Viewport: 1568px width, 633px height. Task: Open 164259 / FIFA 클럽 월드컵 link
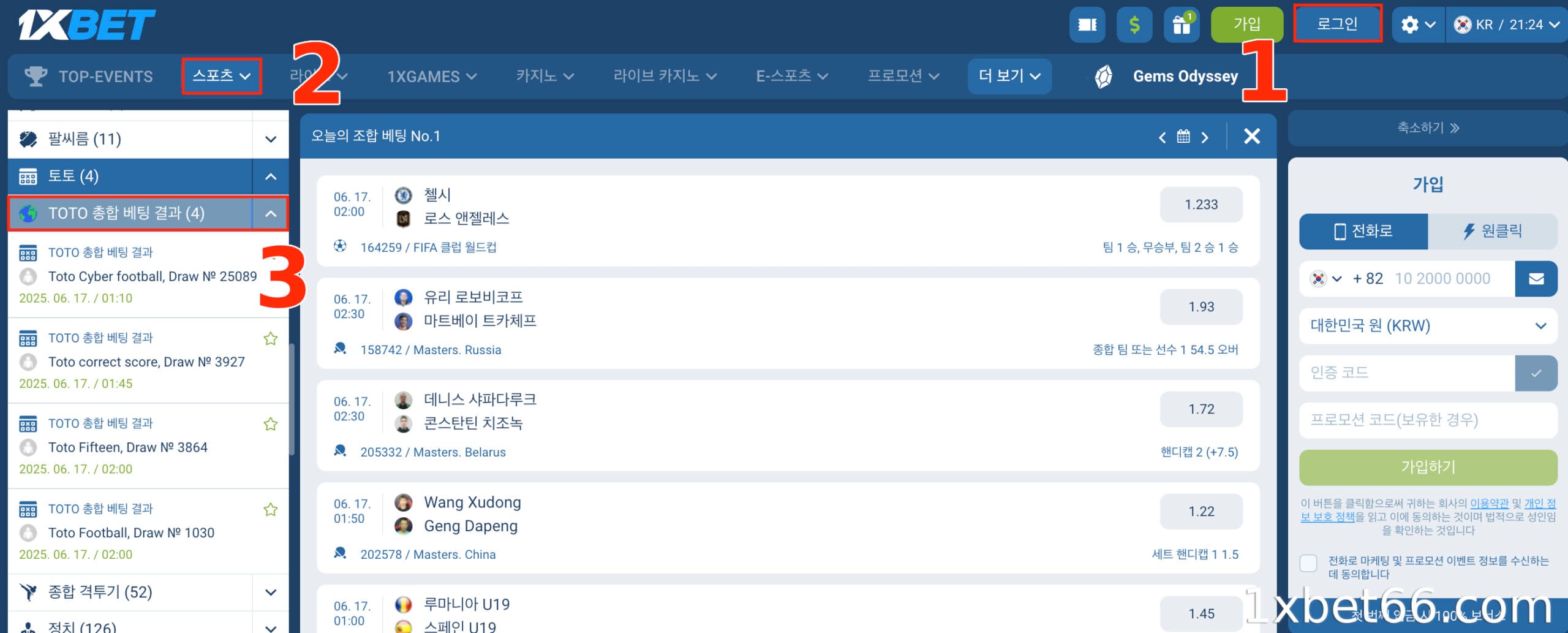coord(428,248)
